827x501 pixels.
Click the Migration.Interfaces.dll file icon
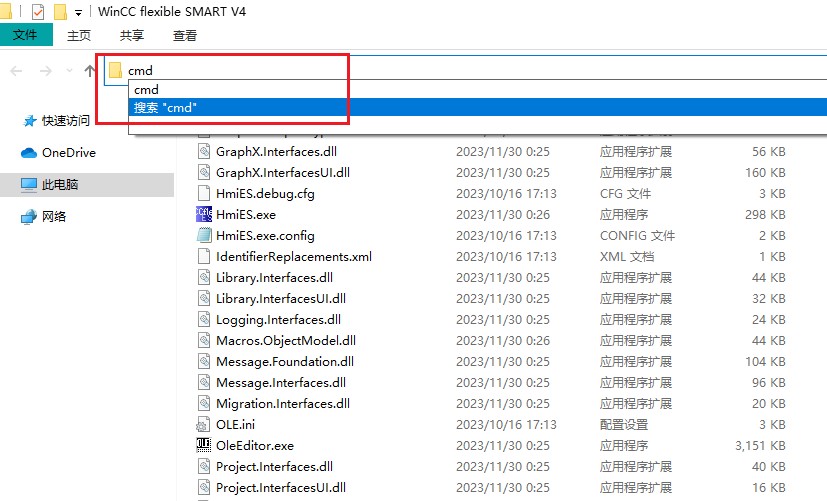[204, 403]
